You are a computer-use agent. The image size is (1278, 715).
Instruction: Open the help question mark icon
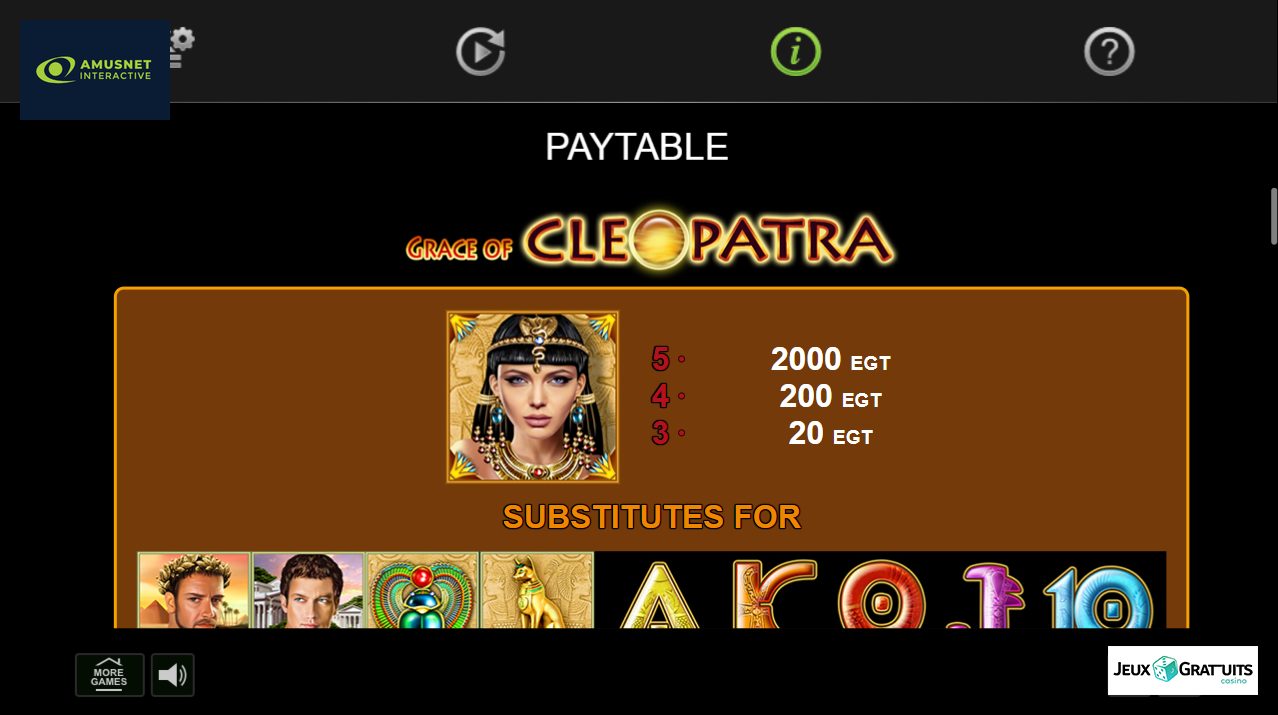tap(1109, 51)
